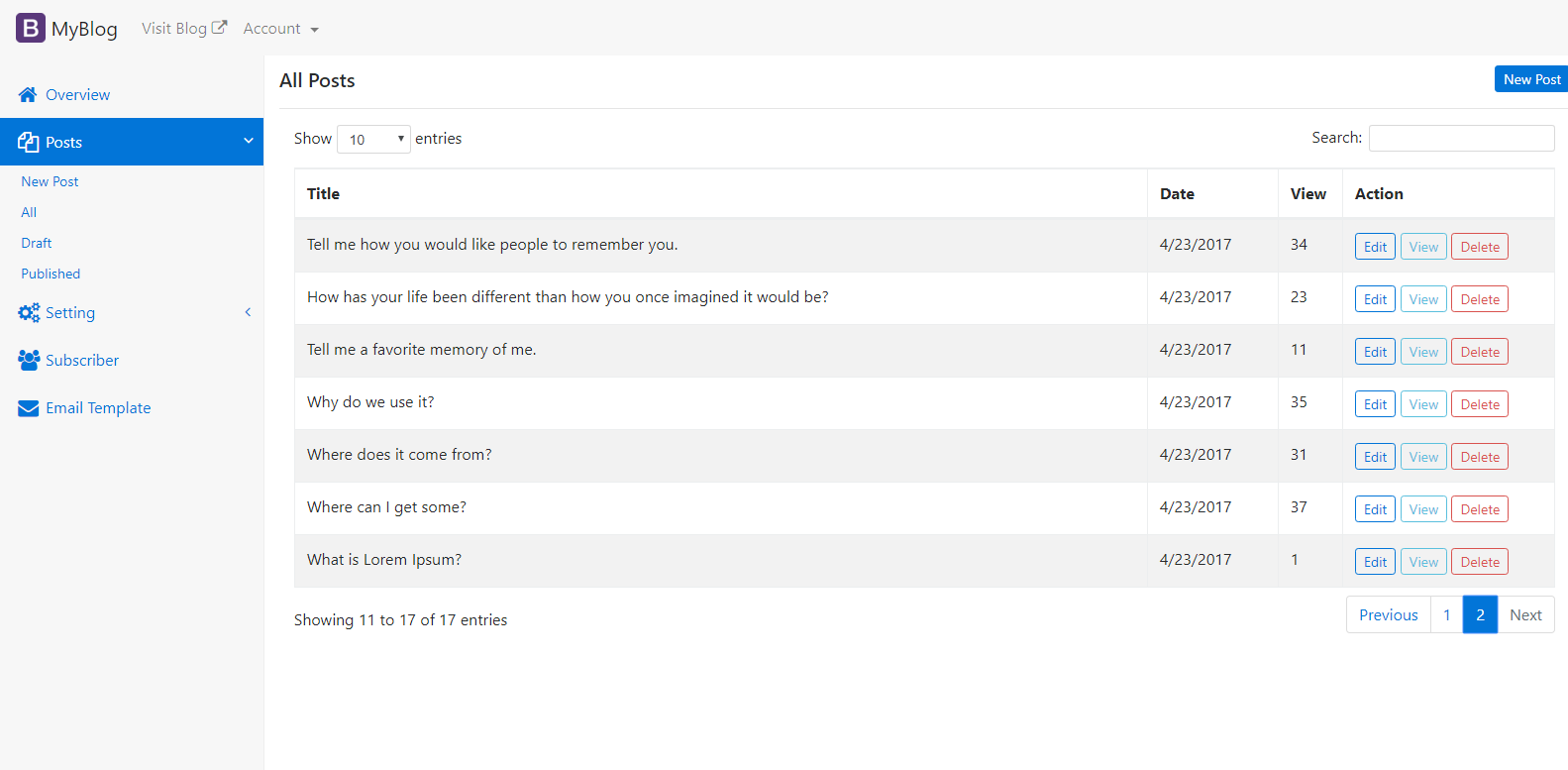Viewport: 1568px width, 770px height.
Task: Delete the post 'What is Lorem Ipsum?'
Action: coord(1479,561)
